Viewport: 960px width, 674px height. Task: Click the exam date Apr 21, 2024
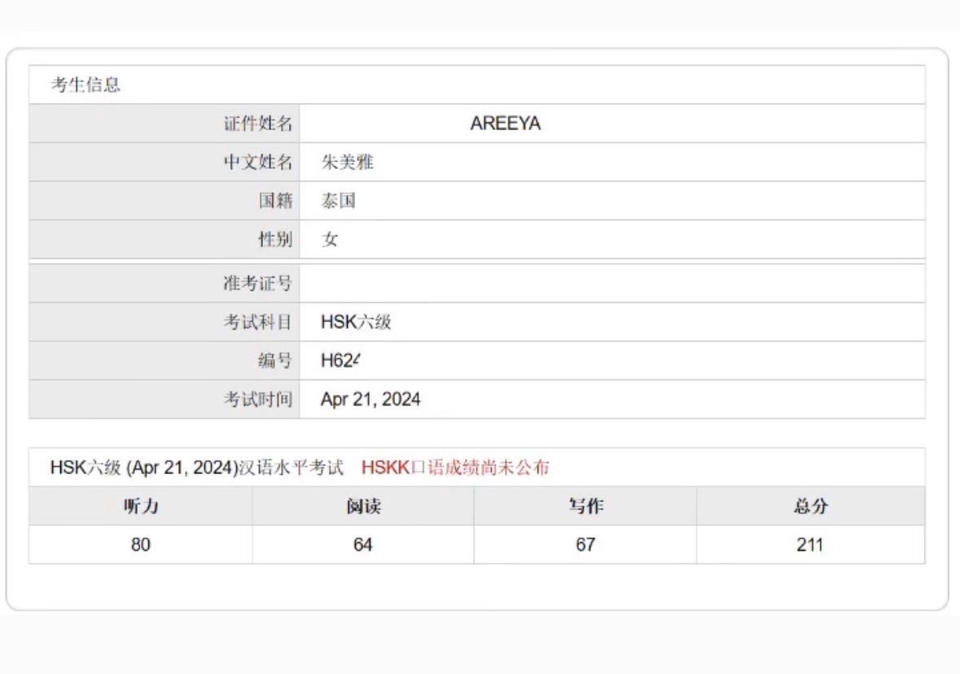370,399
